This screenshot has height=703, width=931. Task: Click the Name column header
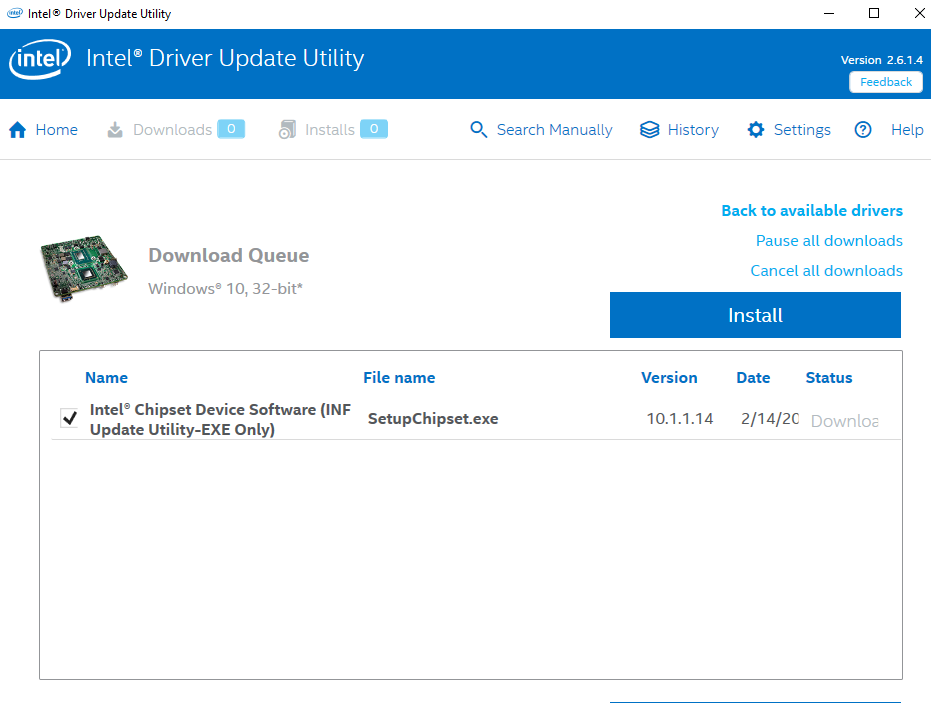[106, 378]
